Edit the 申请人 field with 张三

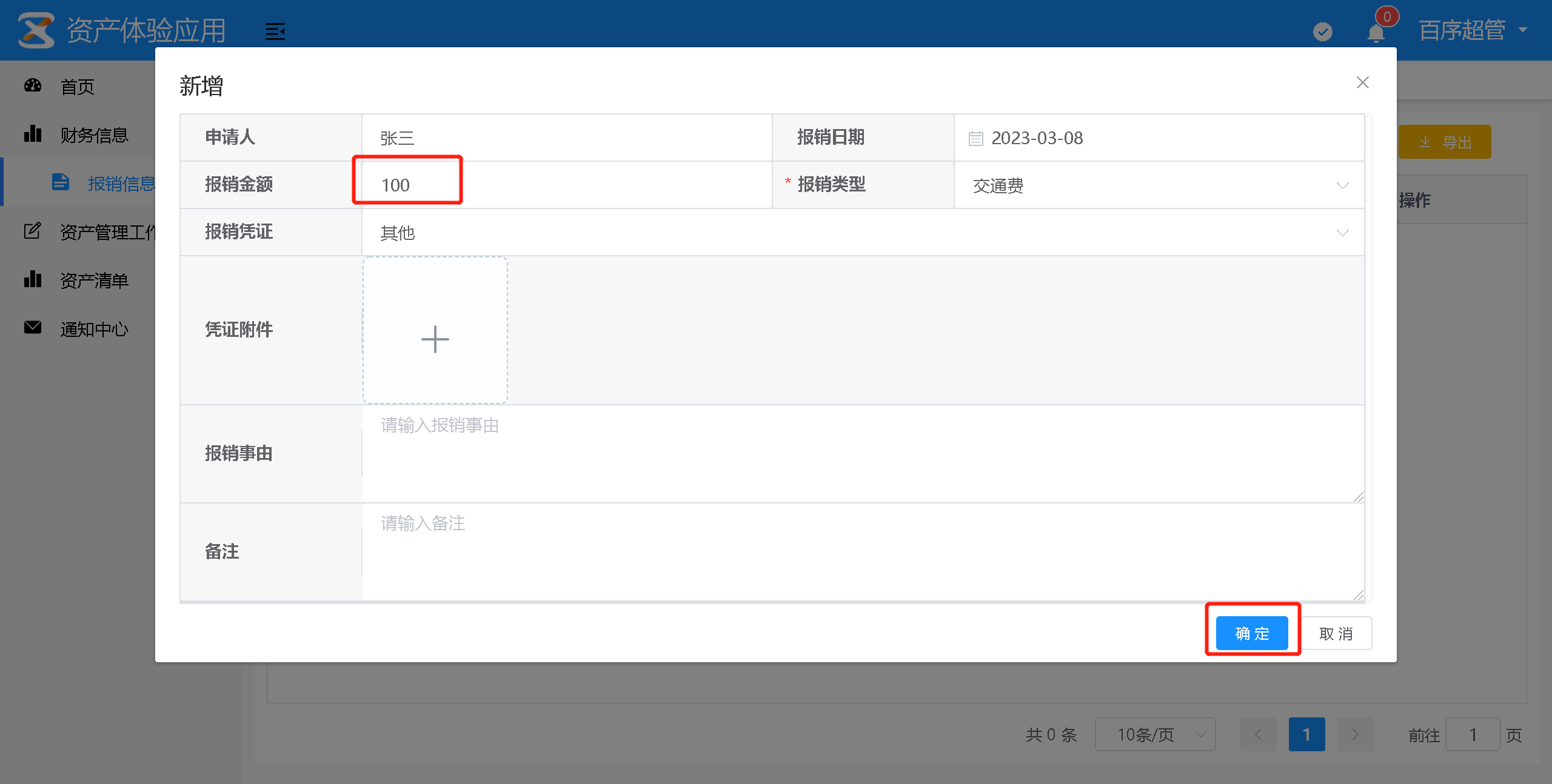(567, 138)
